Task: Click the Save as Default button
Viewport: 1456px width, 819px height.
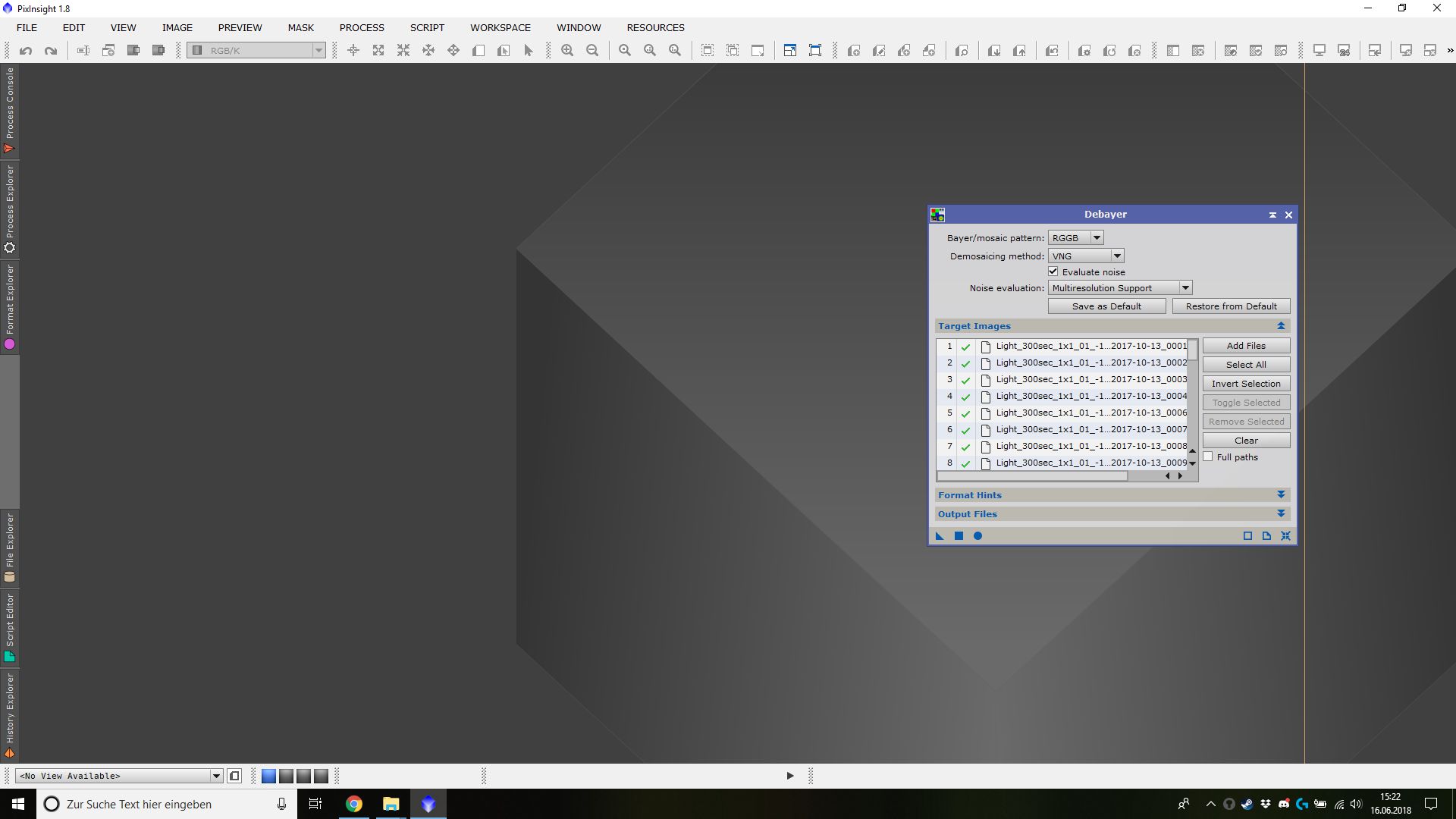Action: click(1106, 306)
